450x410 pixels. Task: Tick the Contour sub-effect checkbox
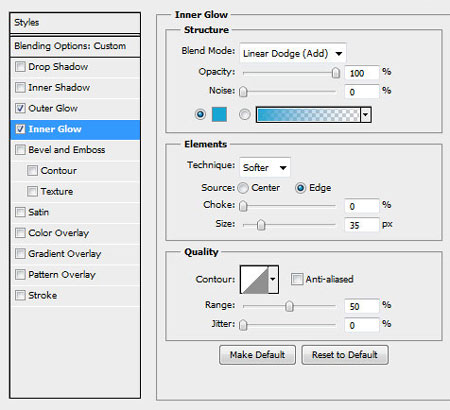pos(32,171)
